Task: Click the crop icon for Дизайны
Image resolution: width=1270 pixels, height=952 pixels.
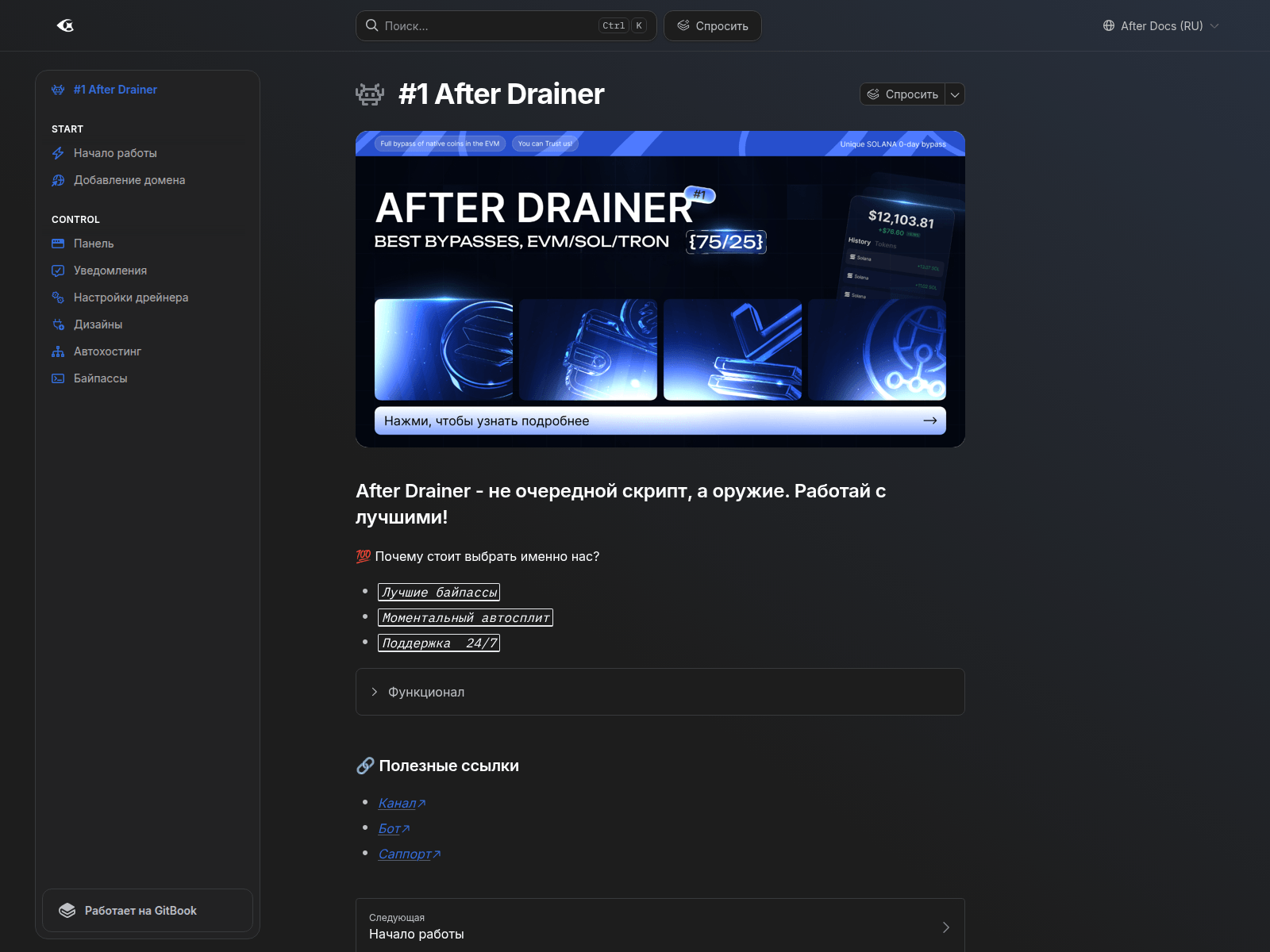Action: point(58,324)
